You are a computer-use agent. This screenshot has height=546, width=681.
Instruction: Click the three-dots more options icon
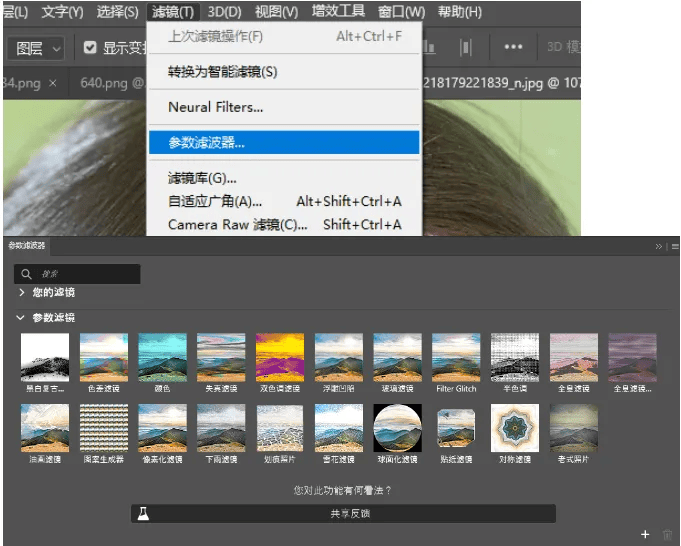click(x=513, y=46)
